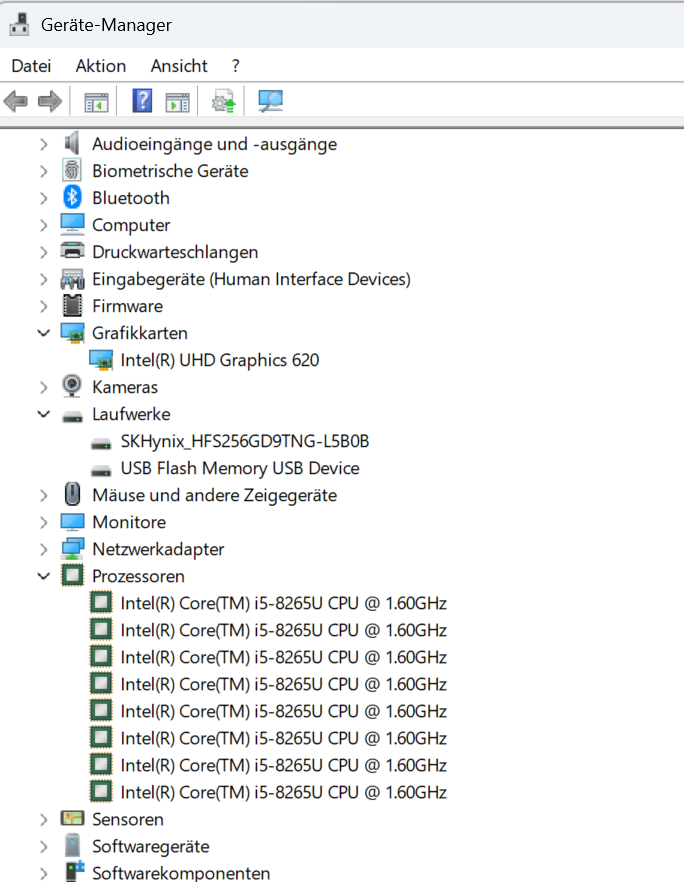Click the Druckwarteschlangen printer icon
The height and width of the screenshot is (882, 684).
73,251
